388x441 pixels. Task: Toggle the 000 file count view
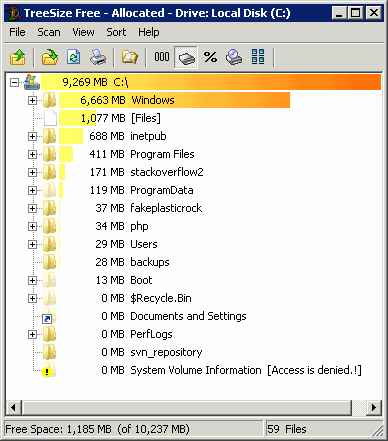click(x=162, y=57)
